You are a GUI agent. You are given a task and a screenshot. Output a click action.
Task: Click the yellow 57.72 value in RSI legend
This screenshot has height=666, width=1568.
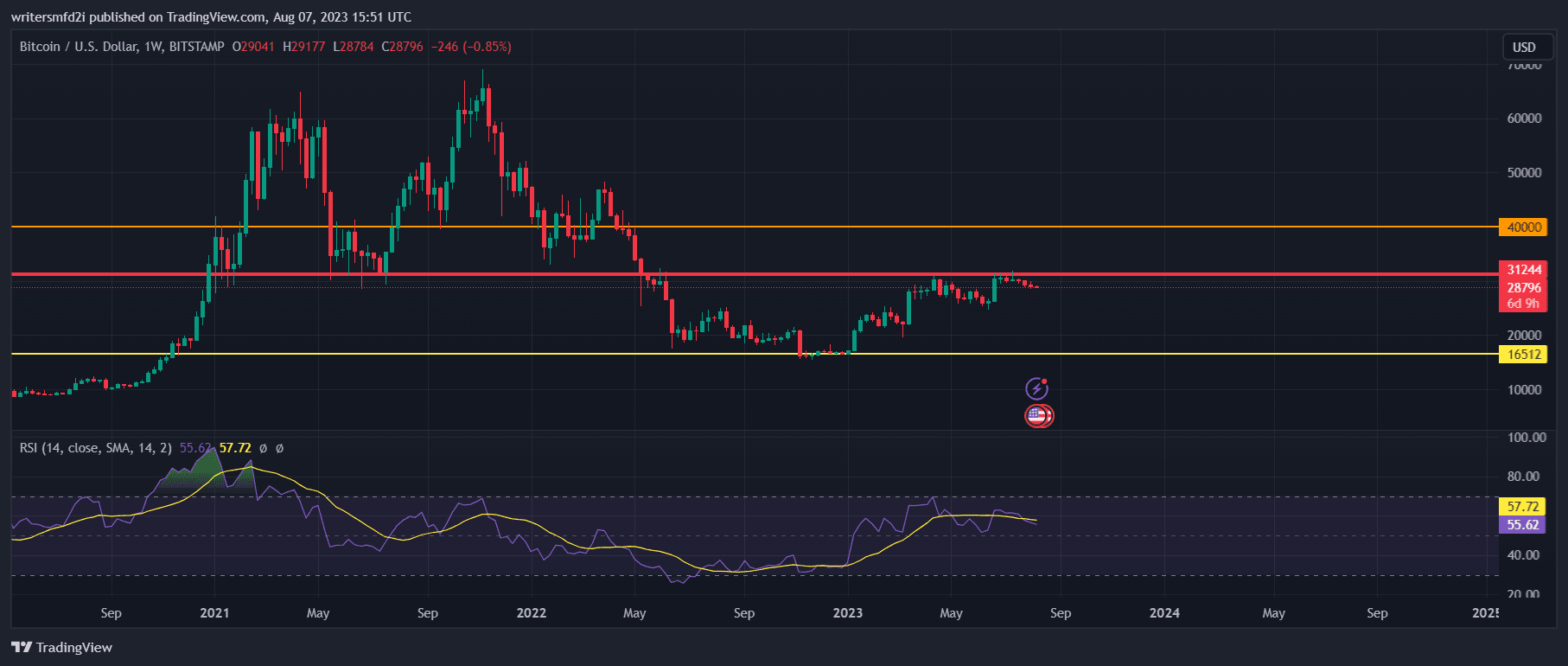click(x=235, y=448)
